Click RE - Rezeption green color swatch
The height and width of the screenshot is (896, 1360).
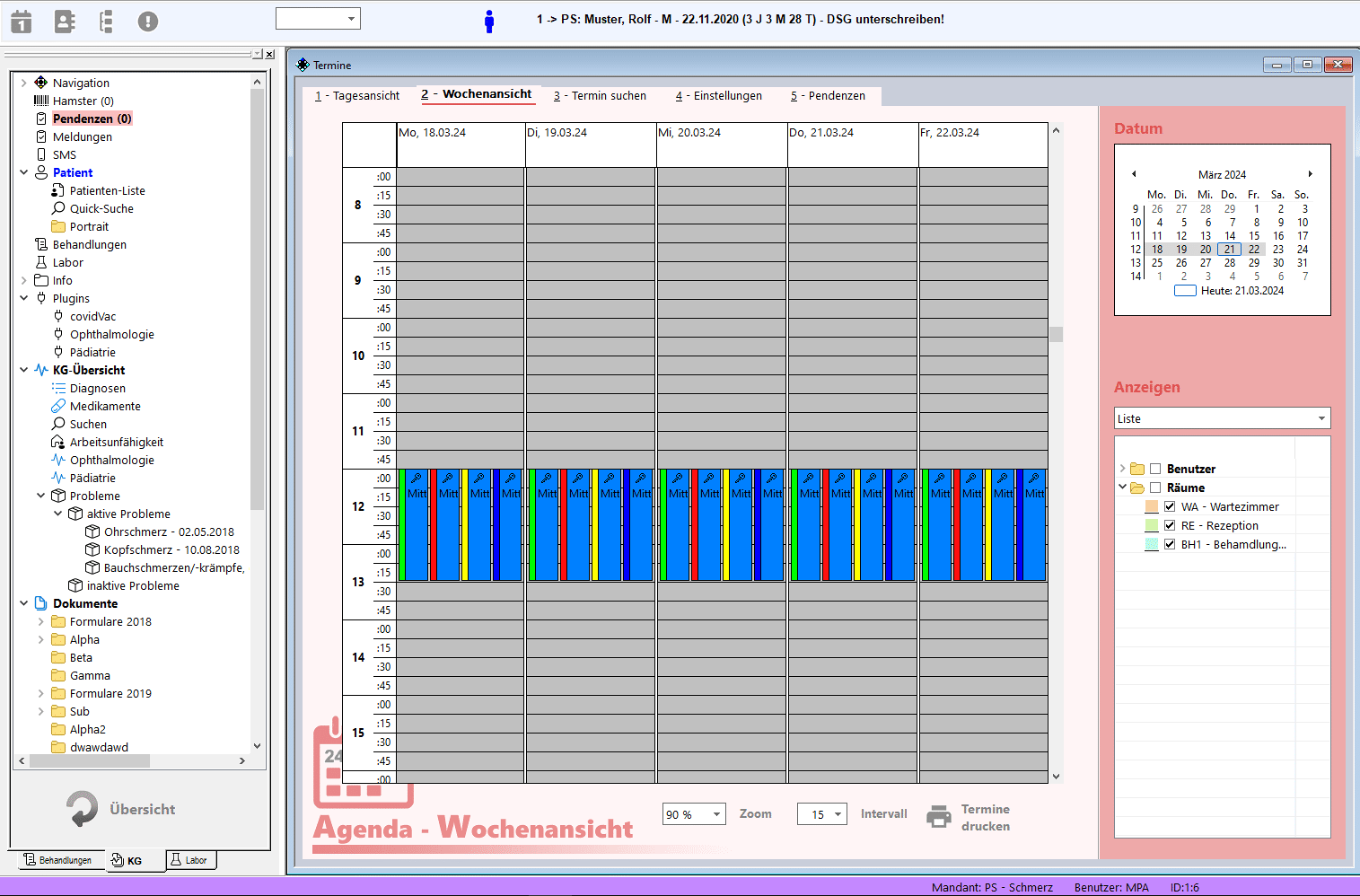point(1152,525)
